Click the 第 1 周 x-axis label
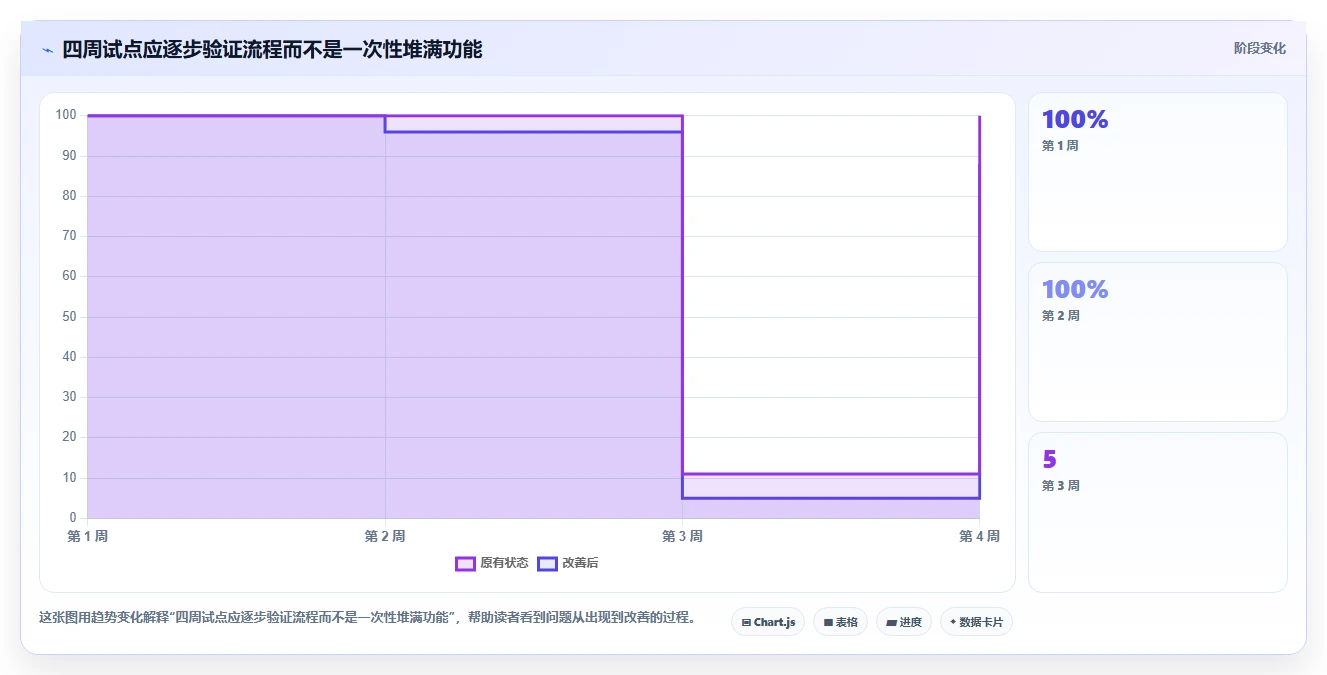This screenshot has width=1327, height=675. [88, 537]
